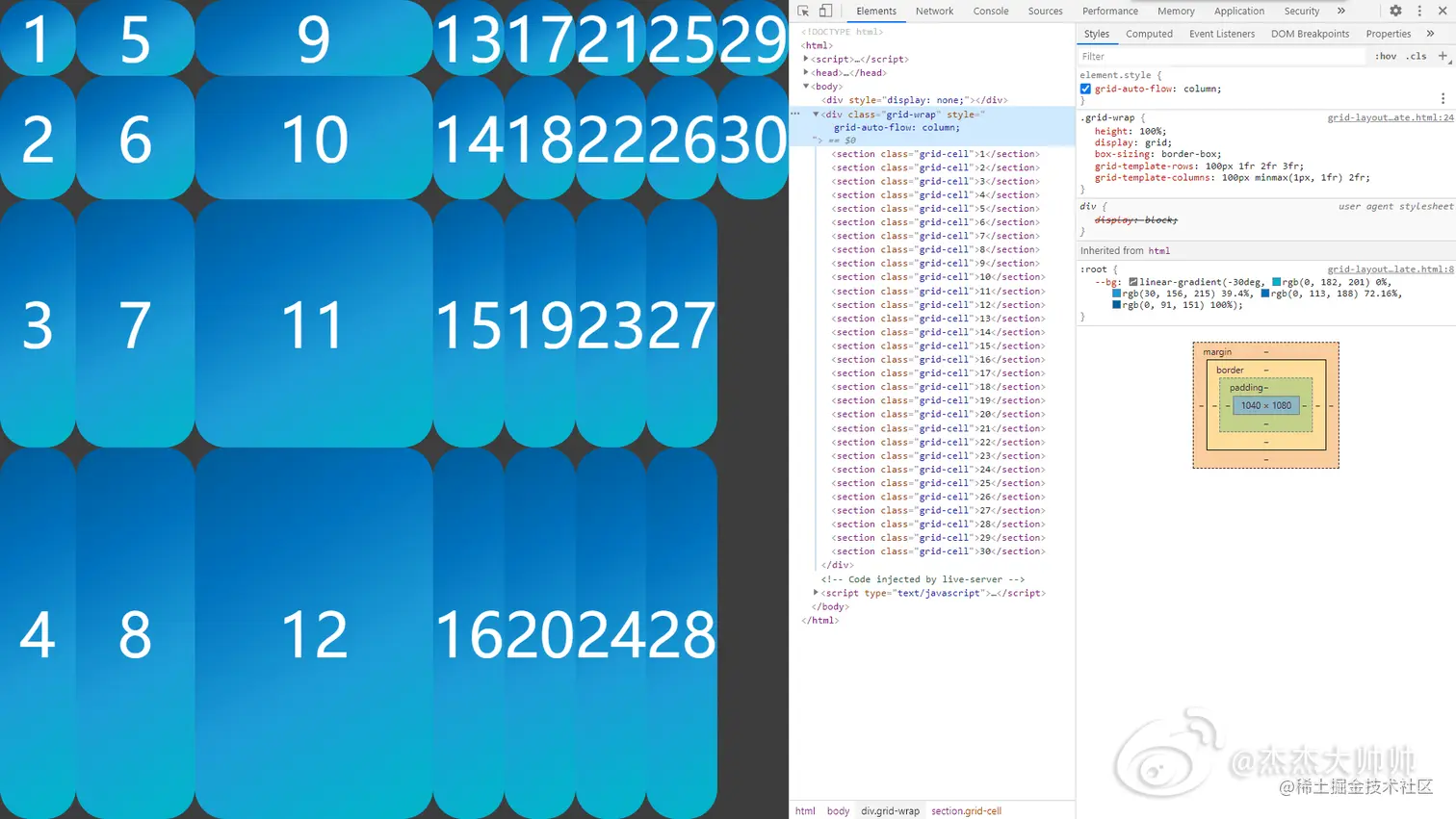Open the Sources tab

(1045, 11)
